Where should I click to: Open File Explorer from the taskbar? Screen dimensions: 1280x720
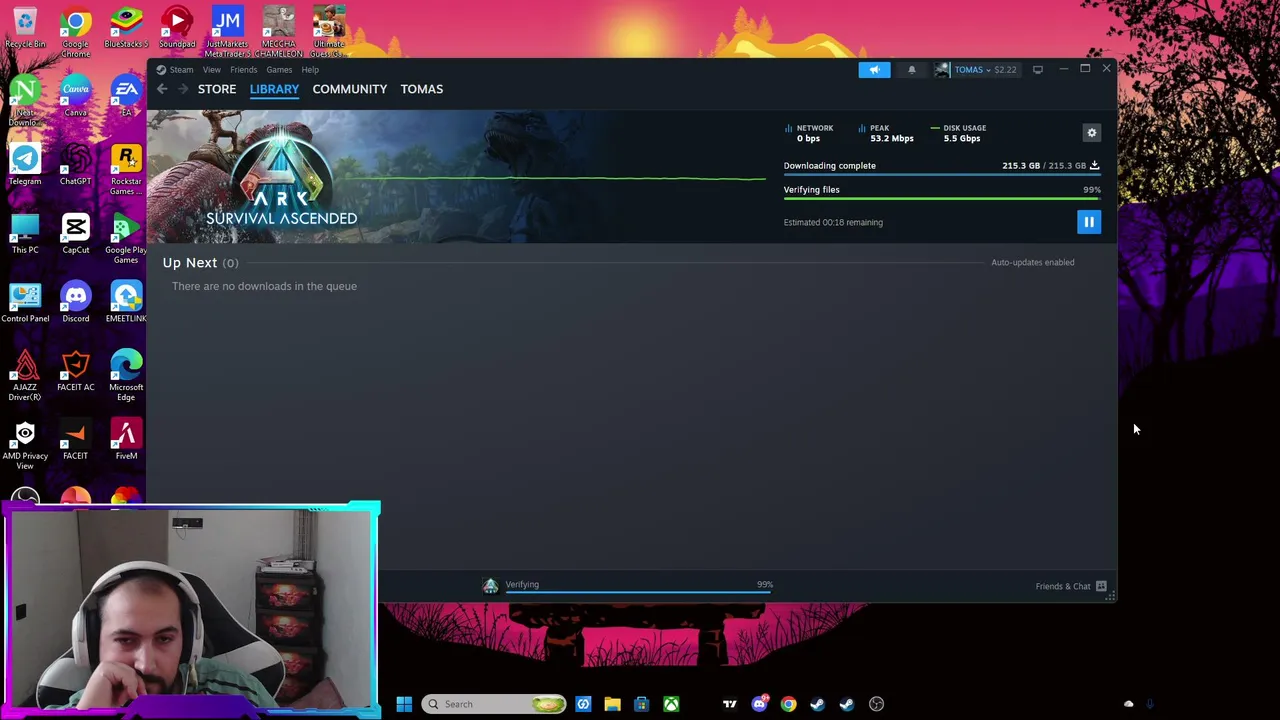[x=612, y=704]
